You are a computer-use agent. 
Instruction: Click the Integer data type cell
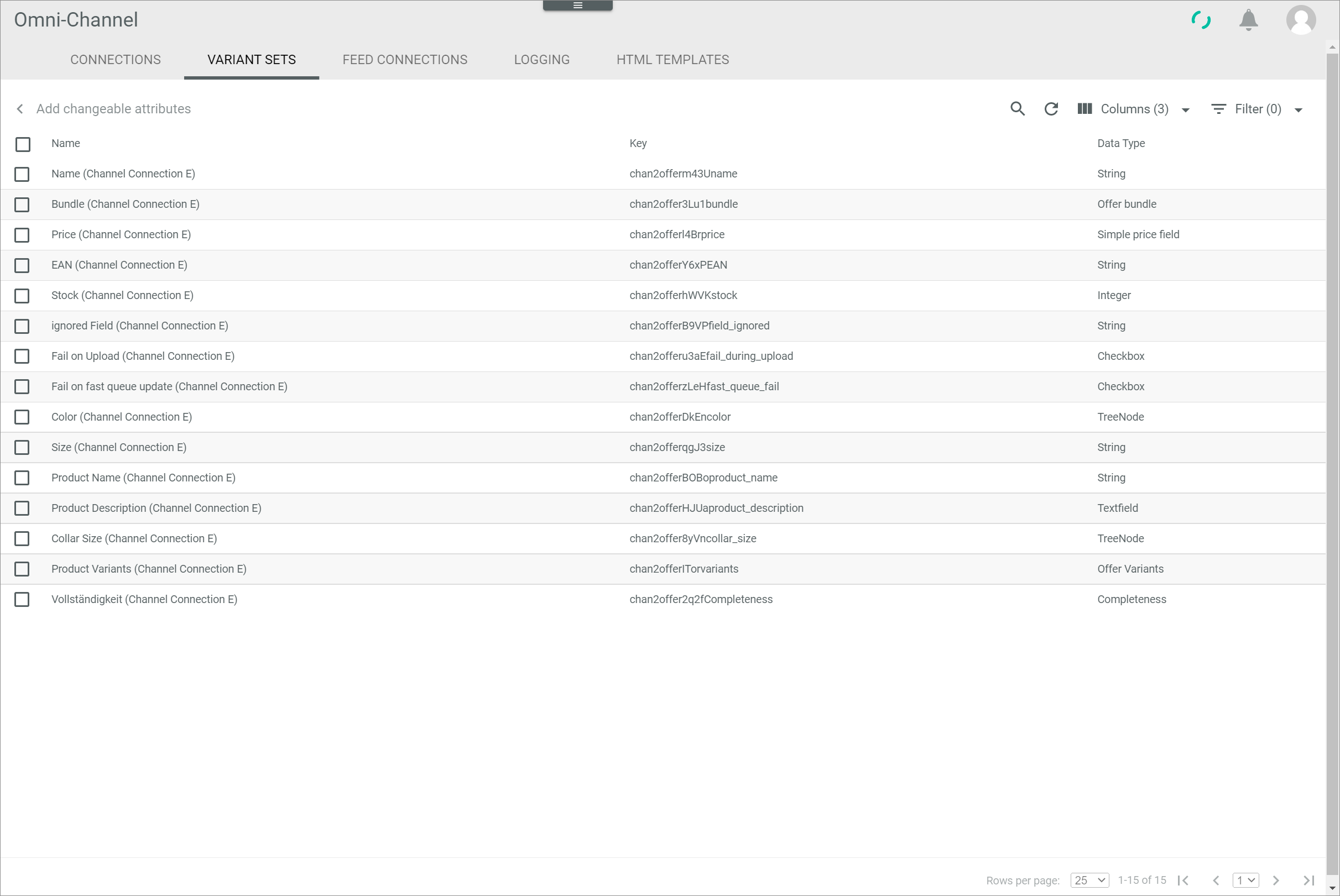tap(1114, 295)
